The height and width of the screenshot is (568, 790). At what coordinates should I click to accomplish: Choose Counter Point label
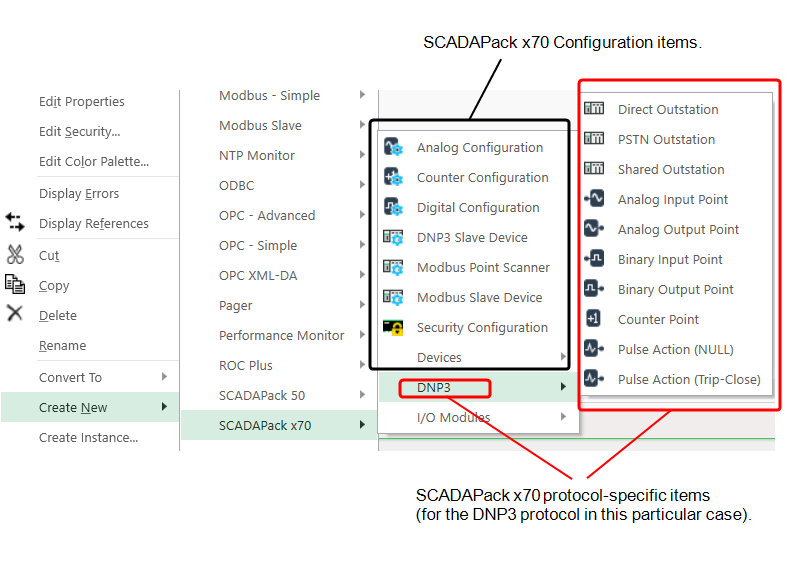(x=659, y=320)
